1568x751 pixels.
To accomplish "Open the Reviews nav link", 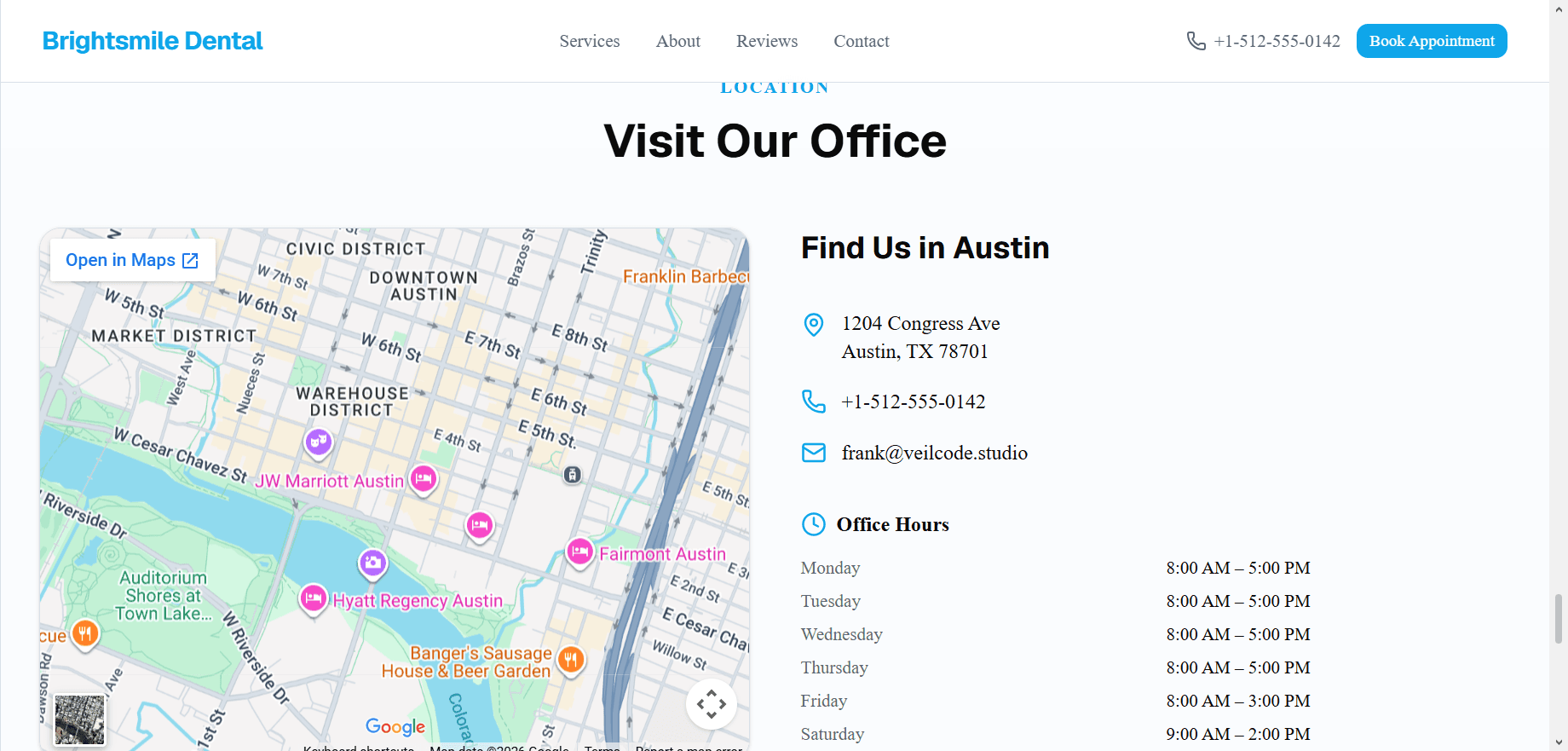I will (x=767, y=41).
